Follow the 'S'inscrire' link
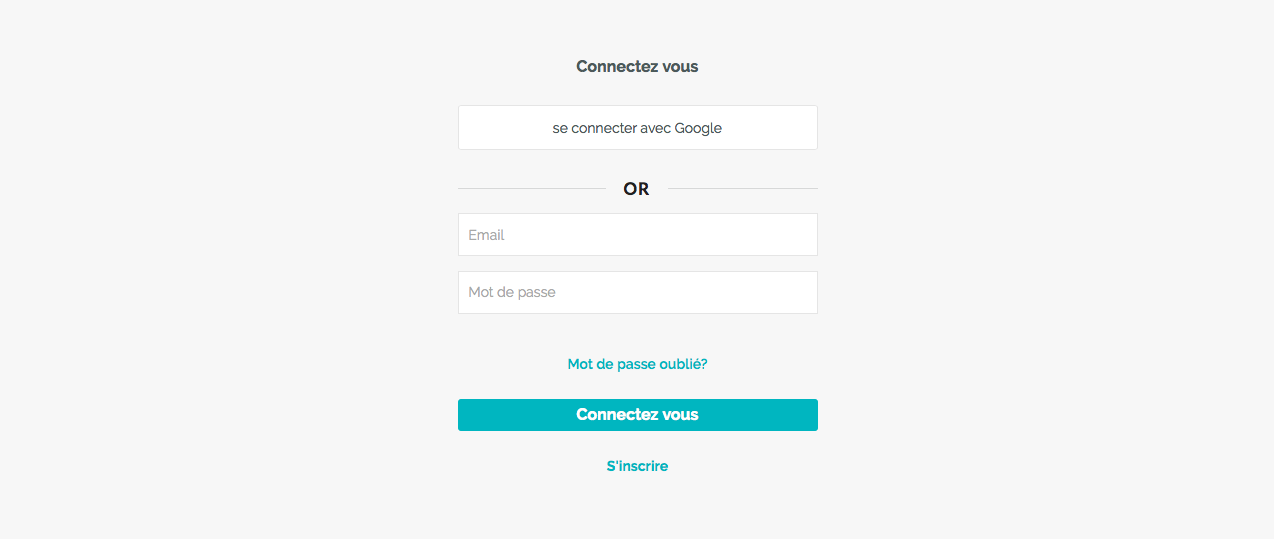Screen dimensions: 1274x539 tap(637, 466)
